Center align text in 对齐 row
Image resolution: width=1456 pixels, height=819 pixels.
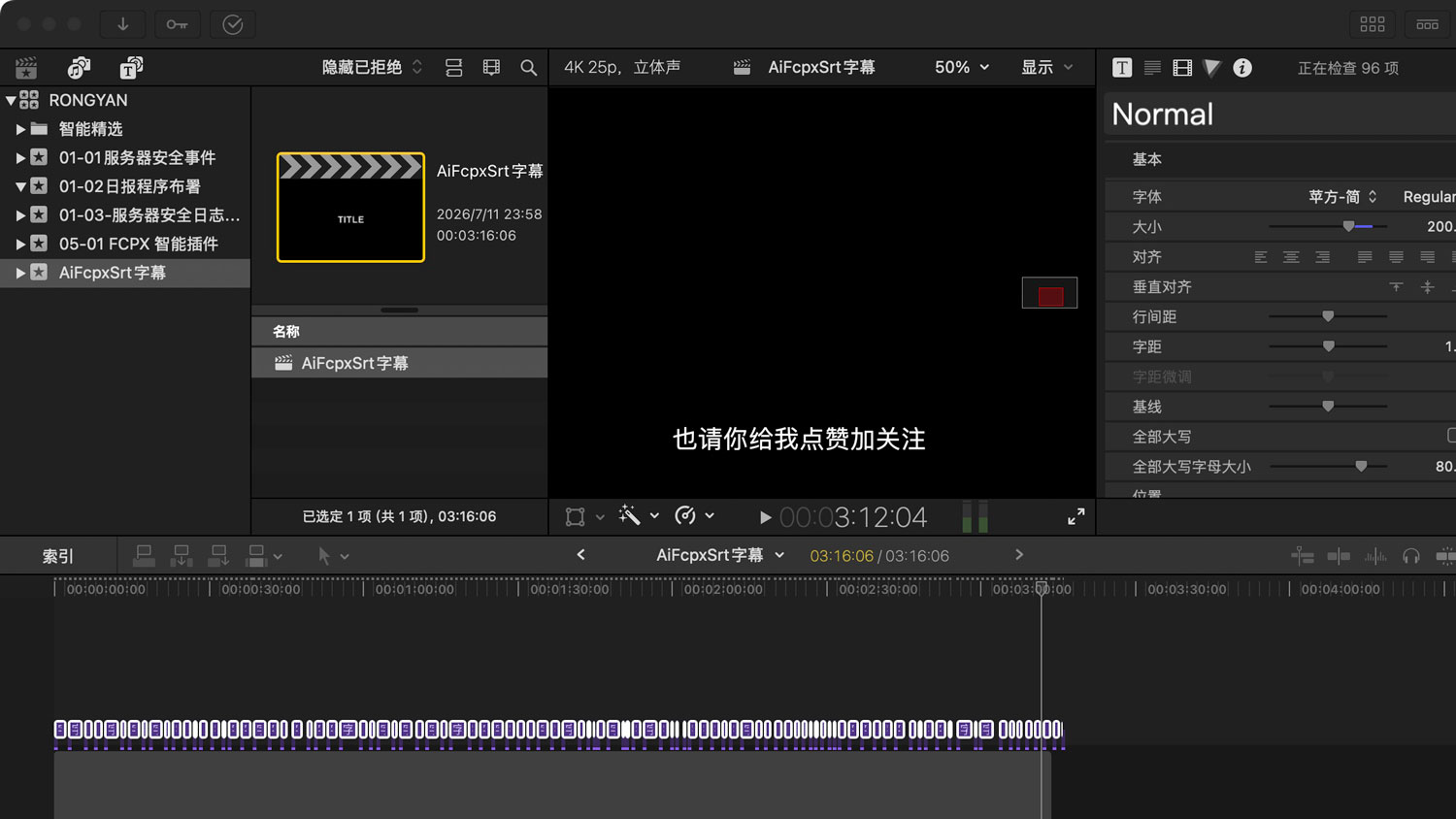(x=1291, y=257)
